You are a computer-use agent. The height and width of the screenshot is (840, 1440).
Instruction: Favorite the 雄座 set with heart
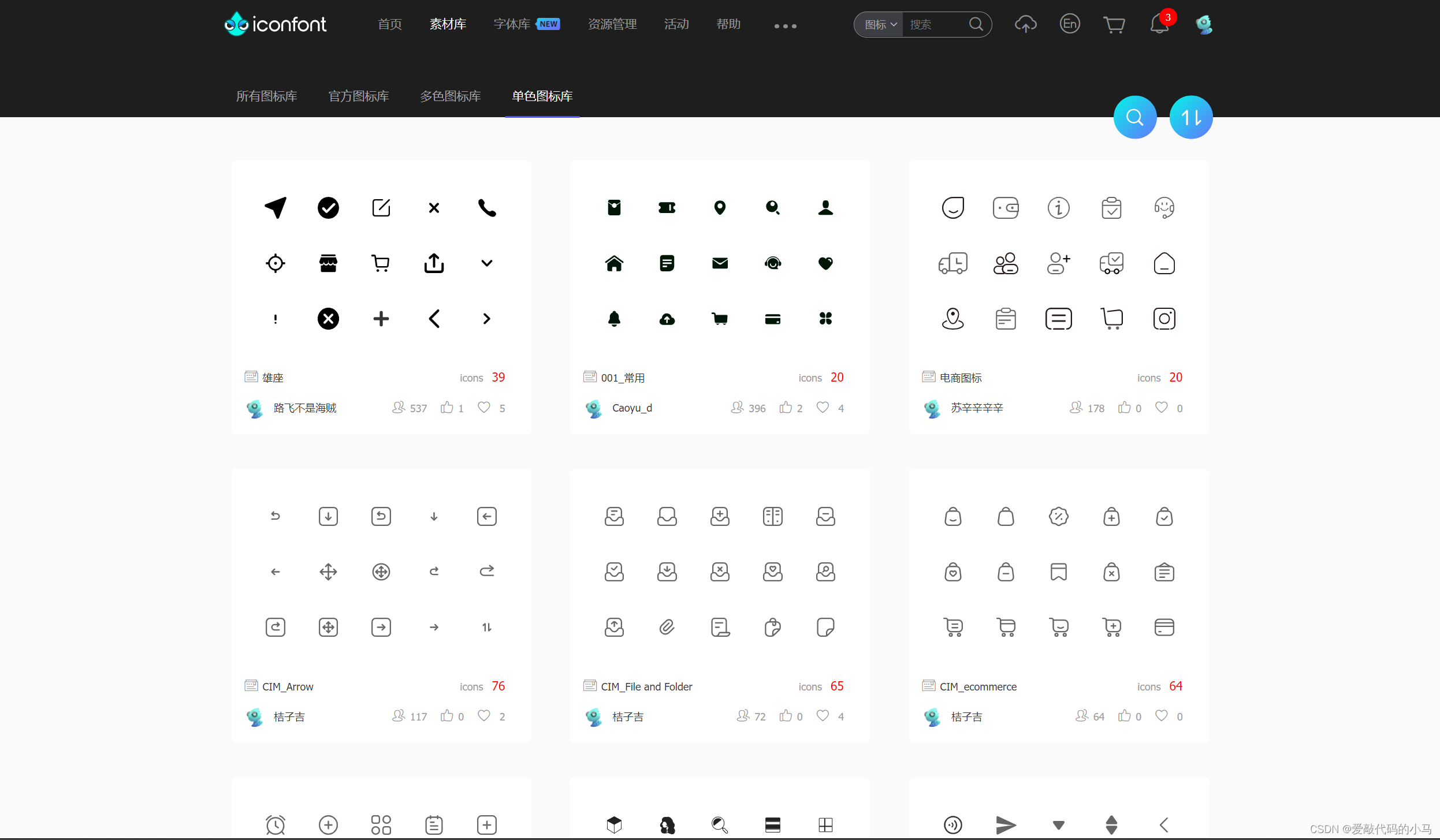tap(484, 407)
